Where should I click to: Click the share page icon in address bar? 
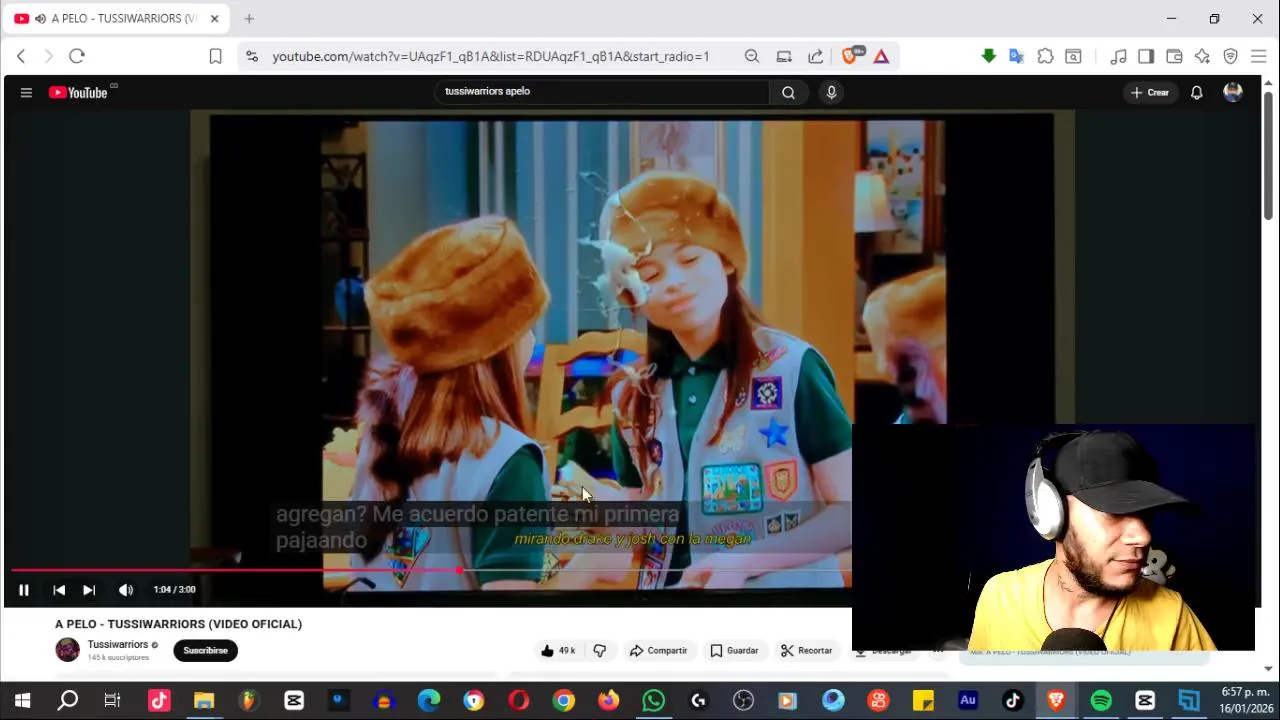coord(816,56)
